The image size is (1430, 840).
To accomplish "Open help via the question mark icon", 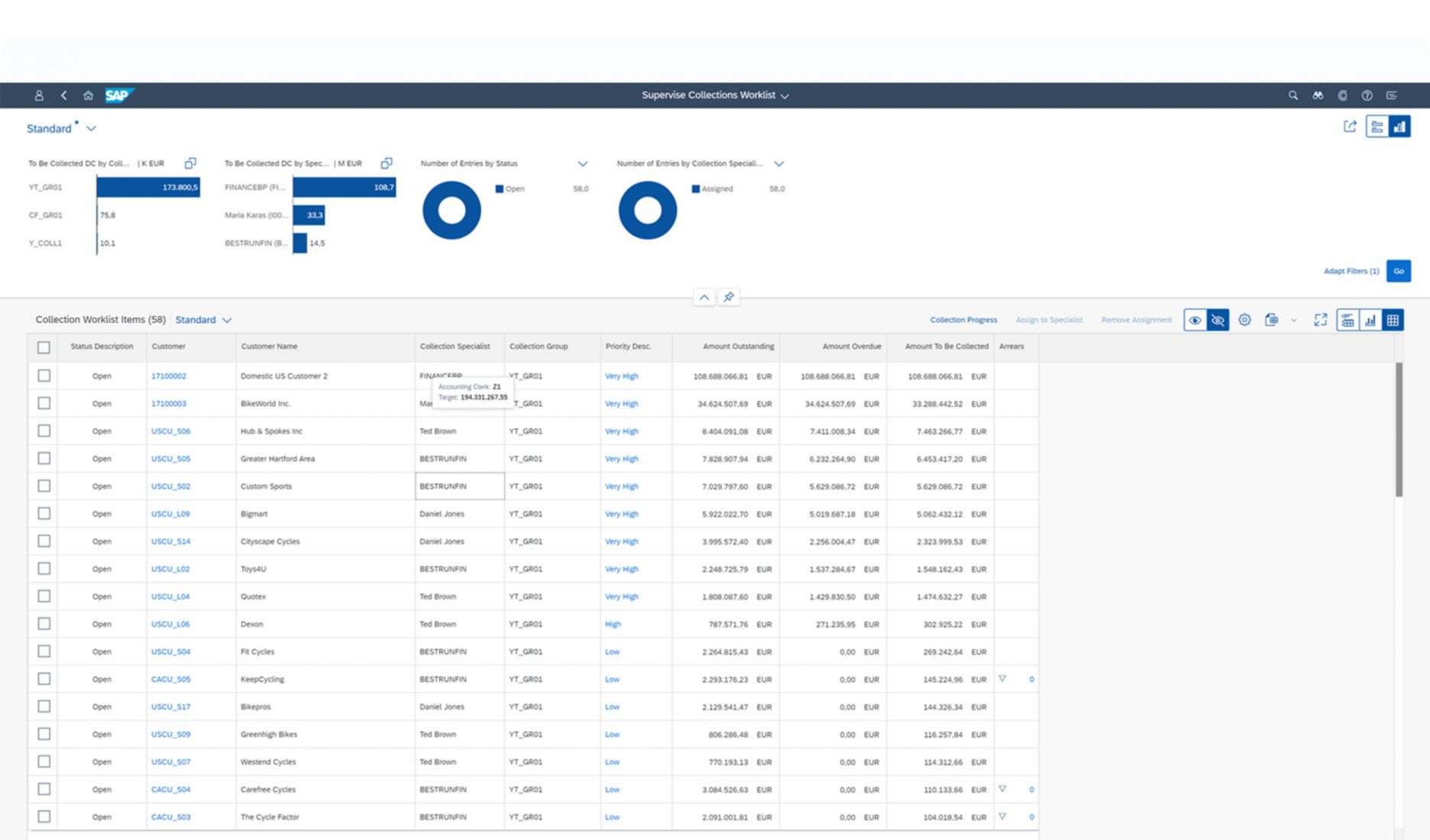I will pyautogui.click(x=1367, y=95).
